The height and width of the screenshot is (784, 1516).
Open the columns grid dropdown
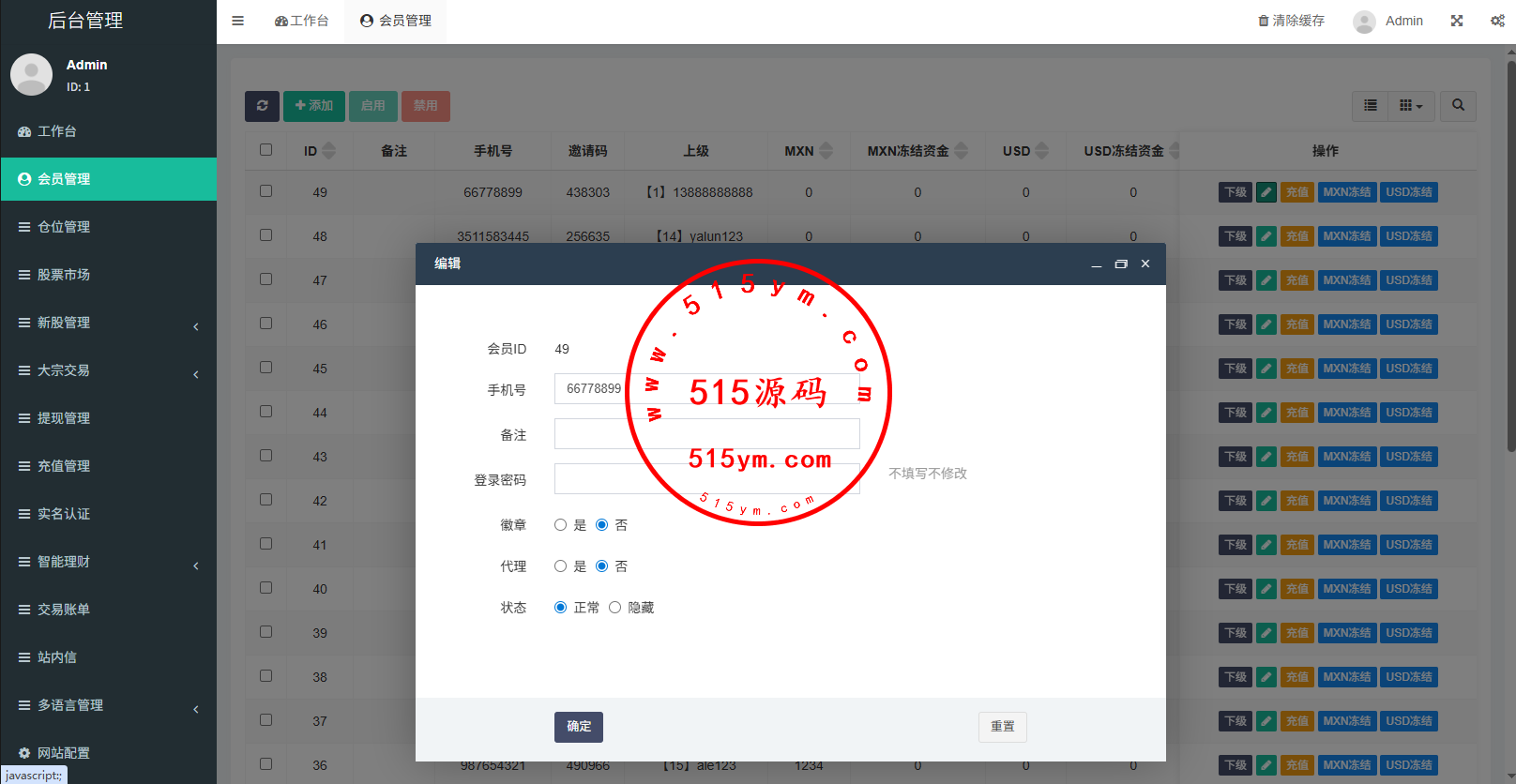(x=1410, y=106)
